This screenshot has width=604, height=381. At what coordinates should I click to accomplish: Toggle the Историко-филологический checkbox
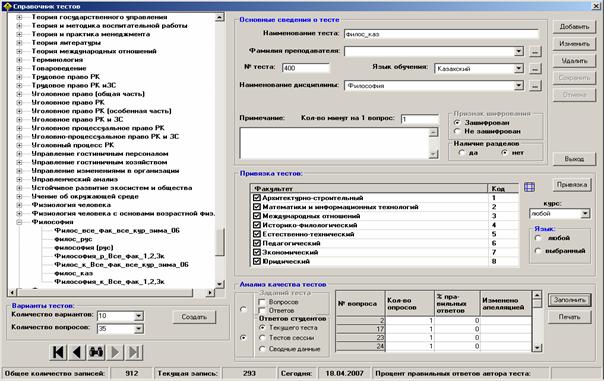tap(257, 225)
